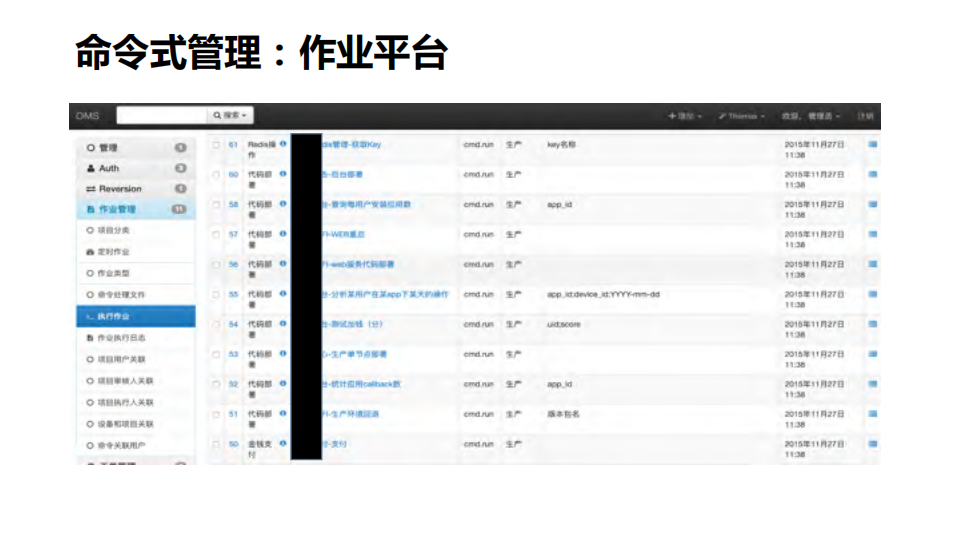The image size is (959, 539).
Task: Open the blue detail icon for row 53
Action: click(873, 354)
